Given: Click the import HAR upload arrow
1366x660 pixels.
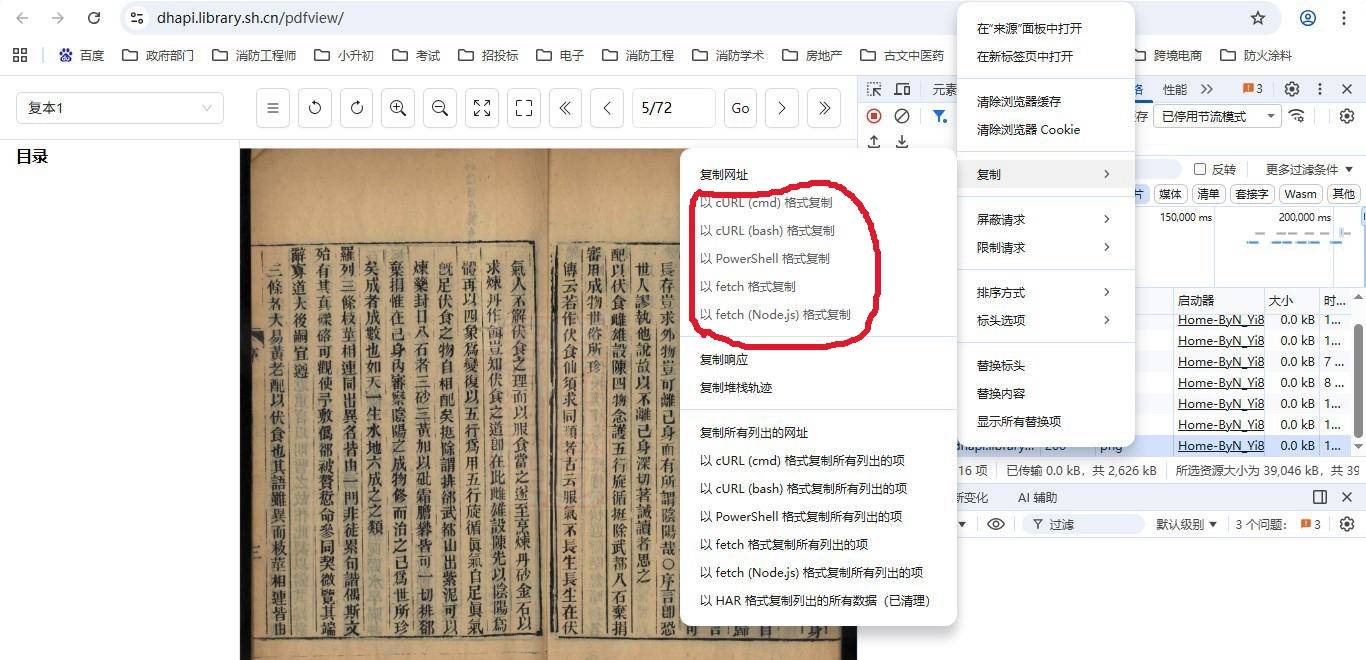Looking at the screenshot, I should pyautogui.click(x=874, y=142).
